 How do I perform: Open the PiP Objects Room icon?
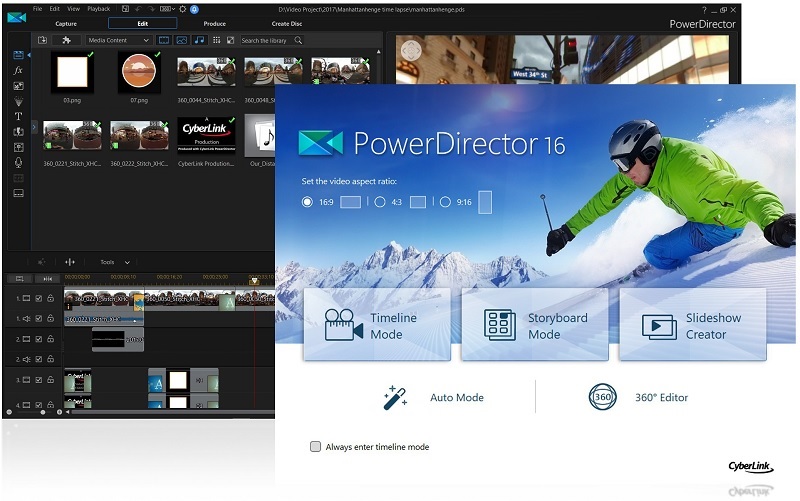pyautogui.click(x=18, y=86)
